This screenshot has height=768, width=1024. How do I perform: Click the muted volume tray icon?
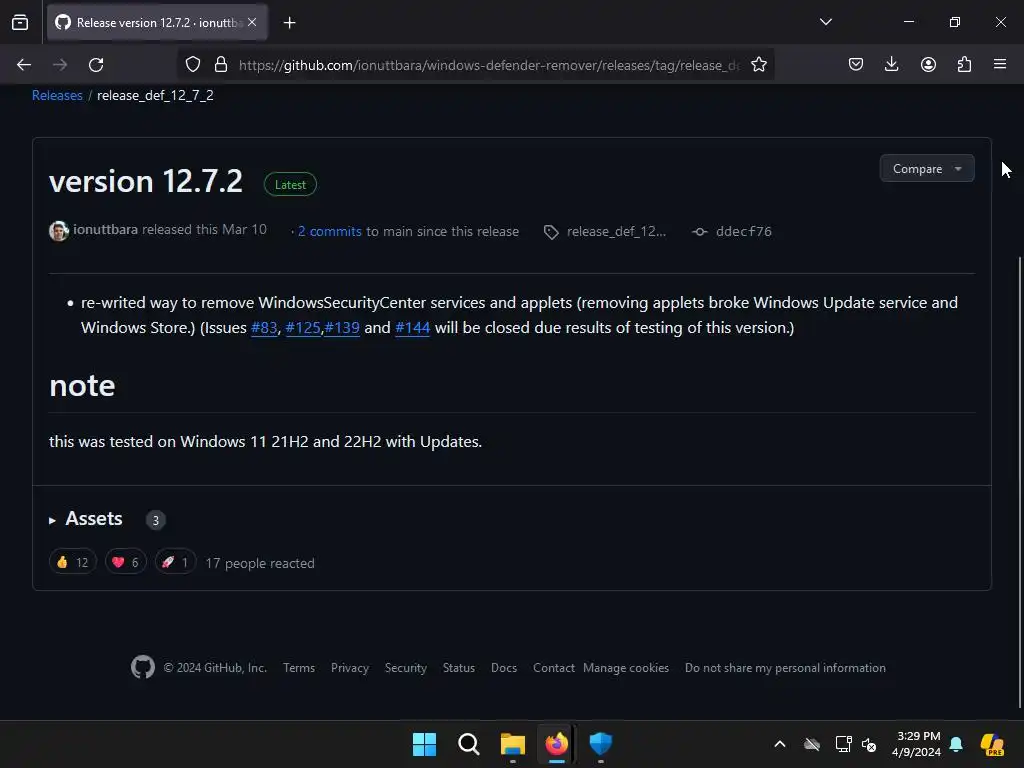click(869, 744)
